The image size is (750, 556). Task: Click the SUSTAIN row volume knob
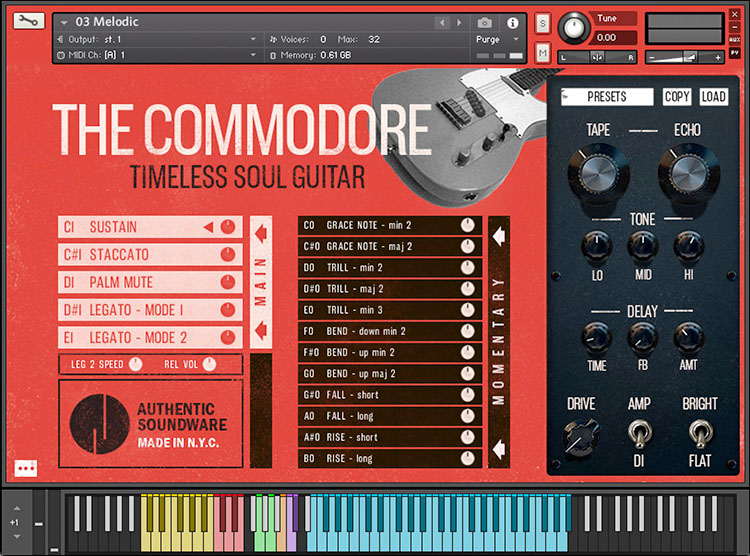click(228, 227)
